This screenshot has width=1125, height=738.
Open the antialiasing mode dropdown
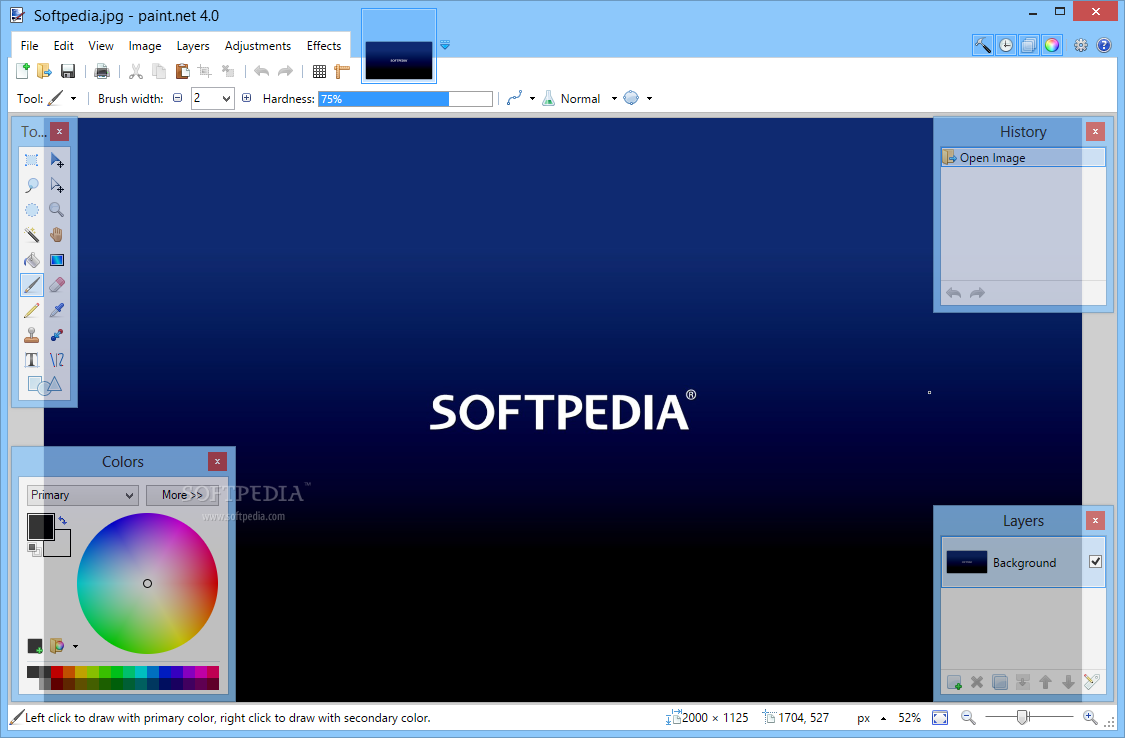(532, 99)
